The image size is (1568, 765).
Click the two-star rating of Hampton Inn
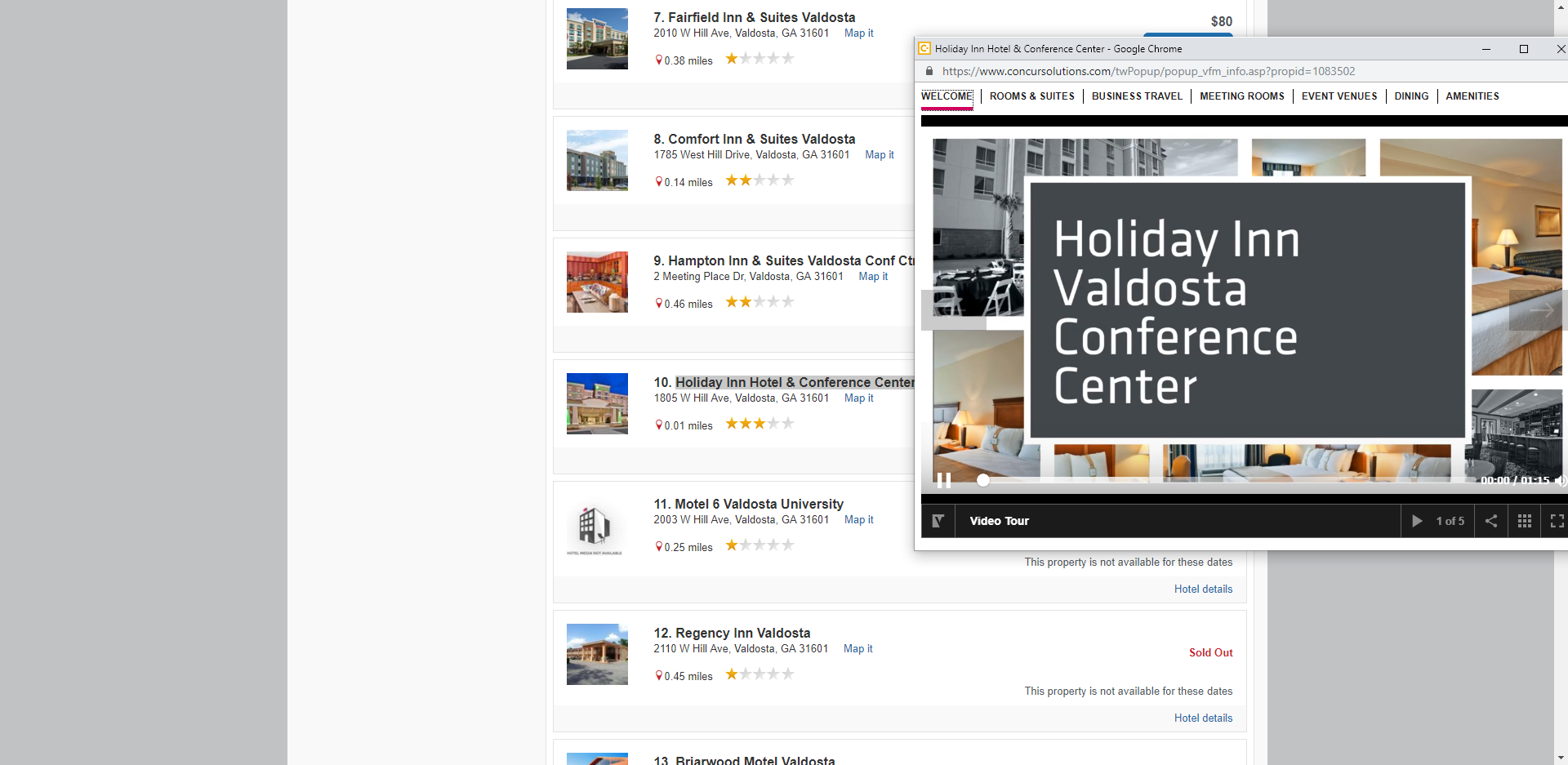759,301
